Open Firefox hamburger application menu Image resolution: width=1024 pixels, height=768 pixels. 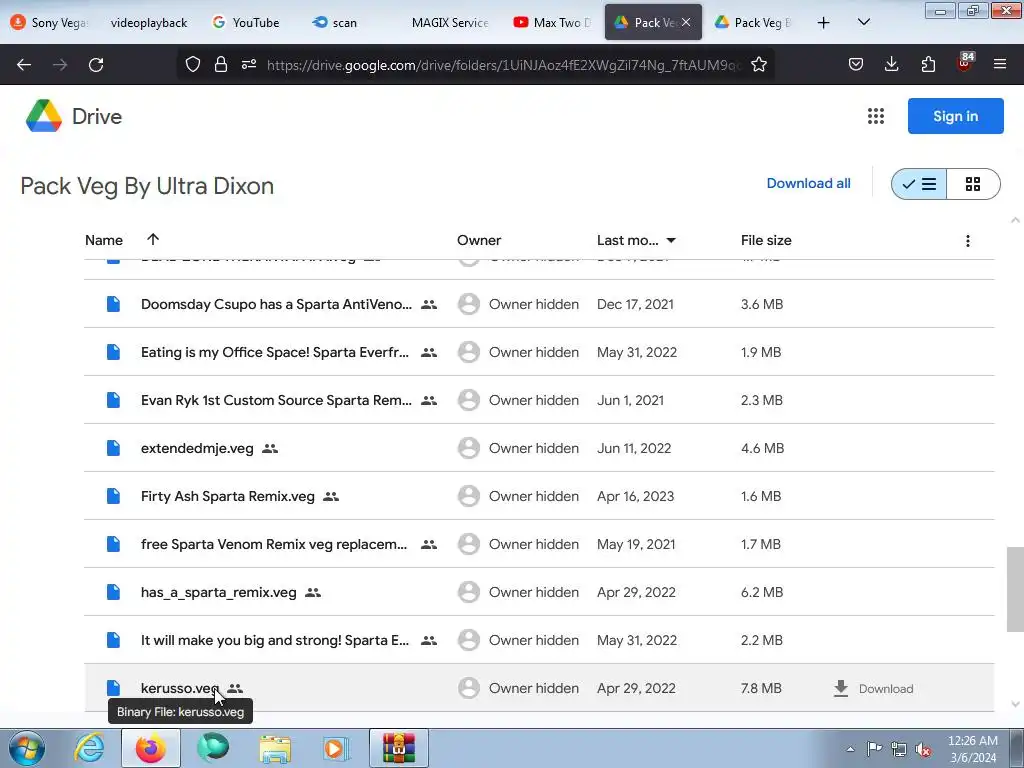(999, 64)
